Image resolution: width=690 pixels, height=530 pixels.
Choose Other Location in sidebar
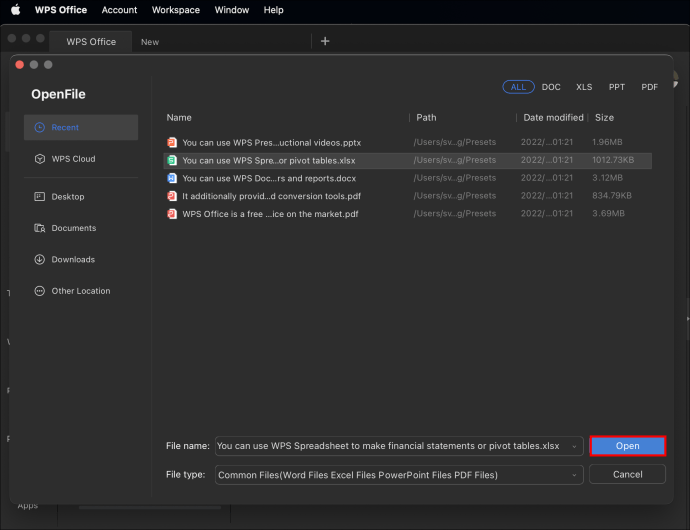point(81,291)
